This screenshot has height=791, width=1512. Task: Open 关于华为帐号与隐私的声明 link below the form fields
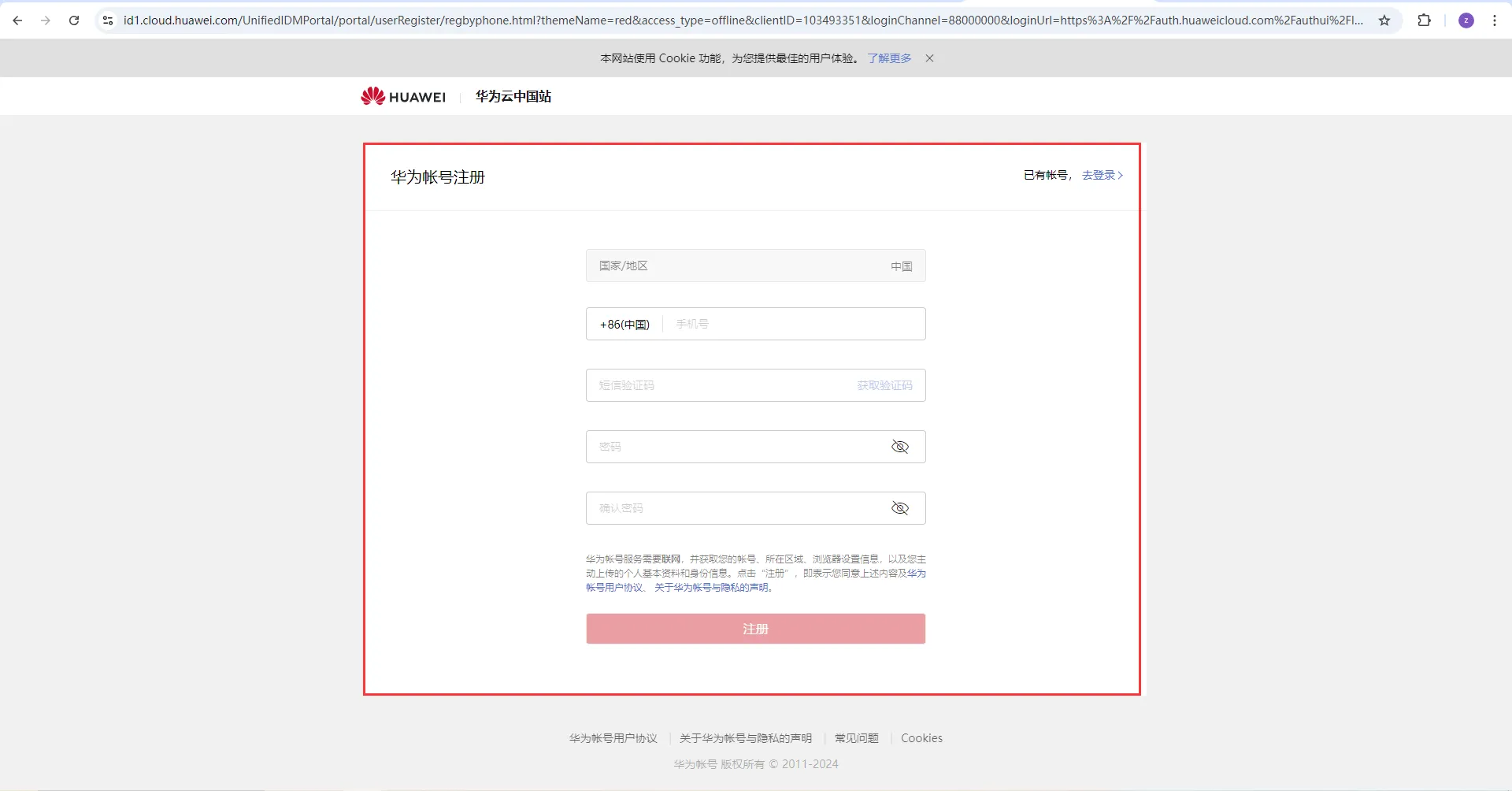[x=713, y=588]
